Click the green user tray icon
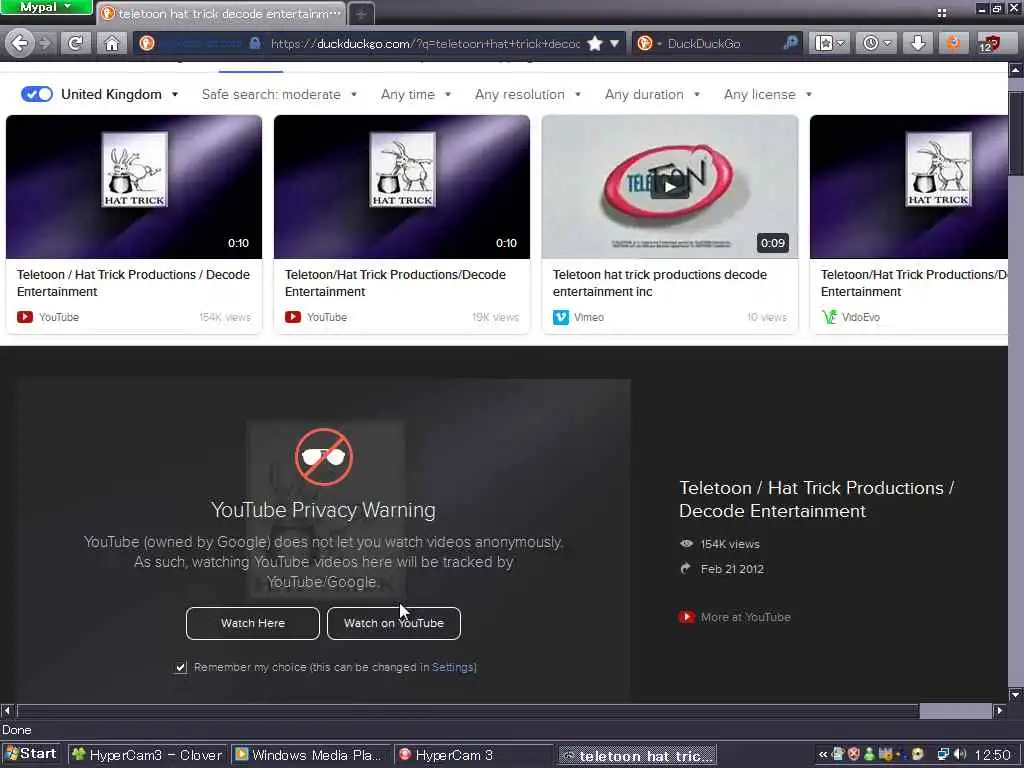1024x768 pixels. coord(869,754)
